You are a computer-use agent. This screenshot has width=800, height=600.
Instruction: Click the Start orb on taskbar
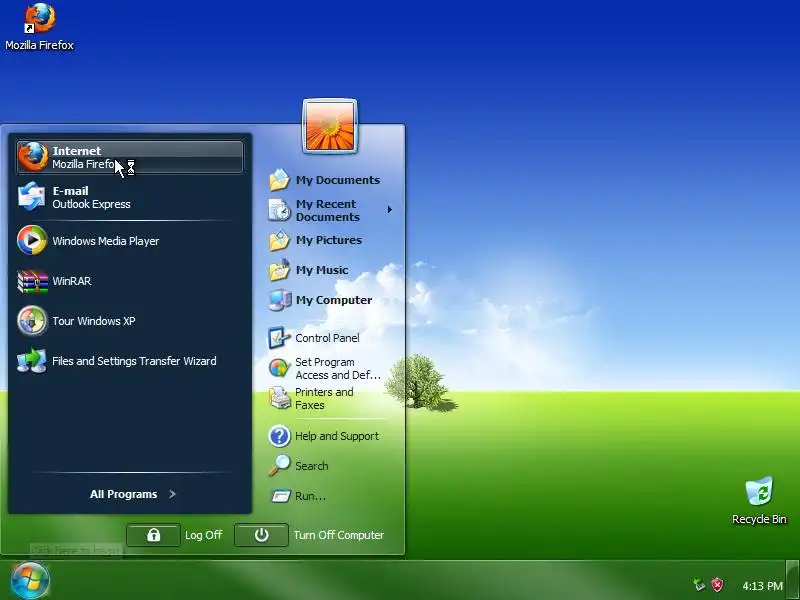(x=30, y=581)
